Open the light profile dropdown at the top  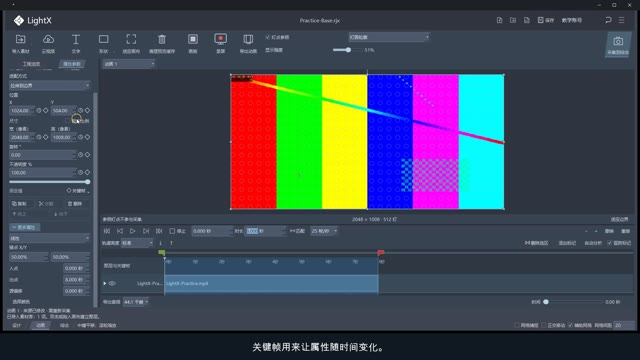pyautogui.click(x=389, y=37)
